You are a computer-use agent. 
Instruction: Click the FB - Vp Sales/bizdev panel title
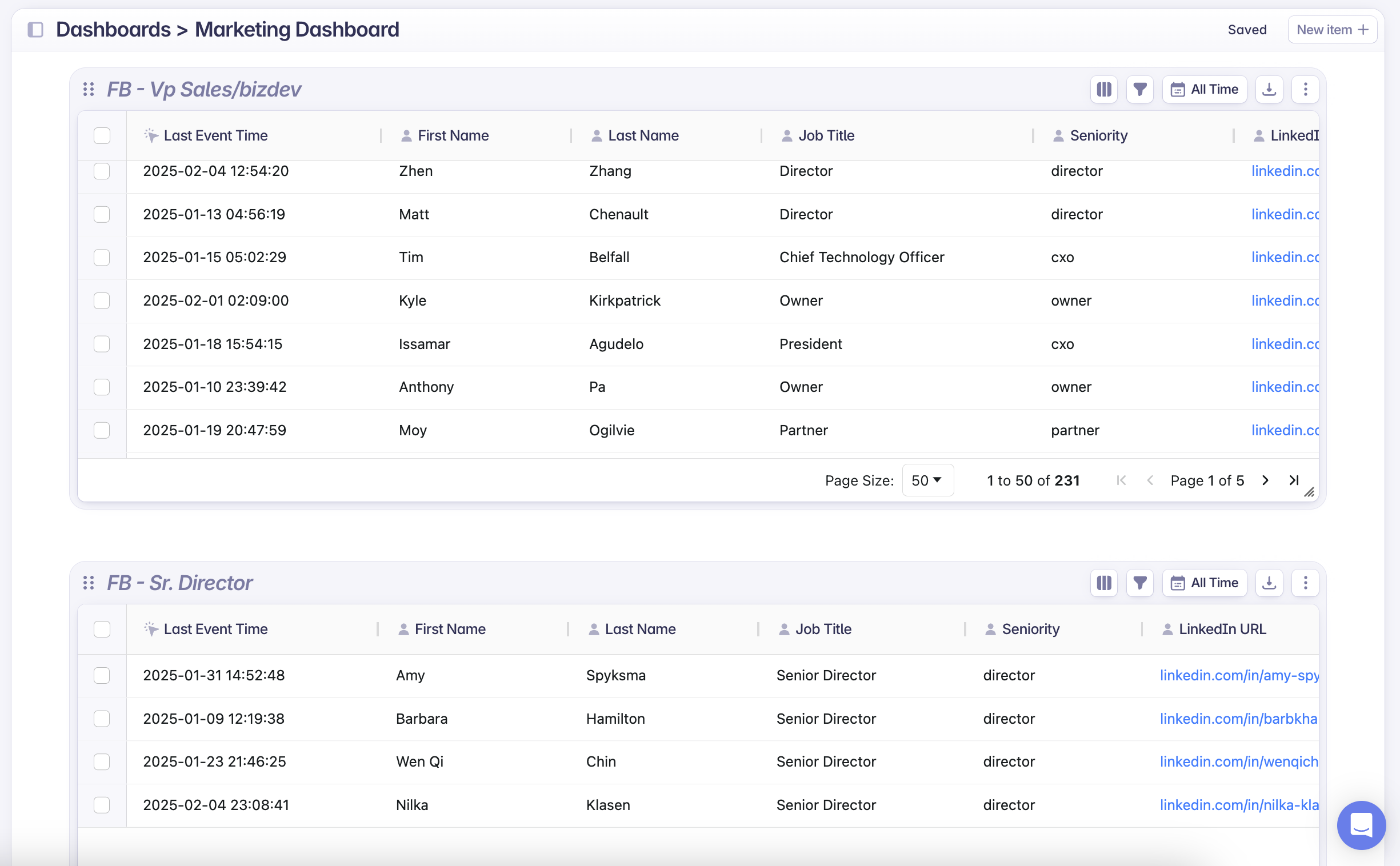[x=204, y=89]
